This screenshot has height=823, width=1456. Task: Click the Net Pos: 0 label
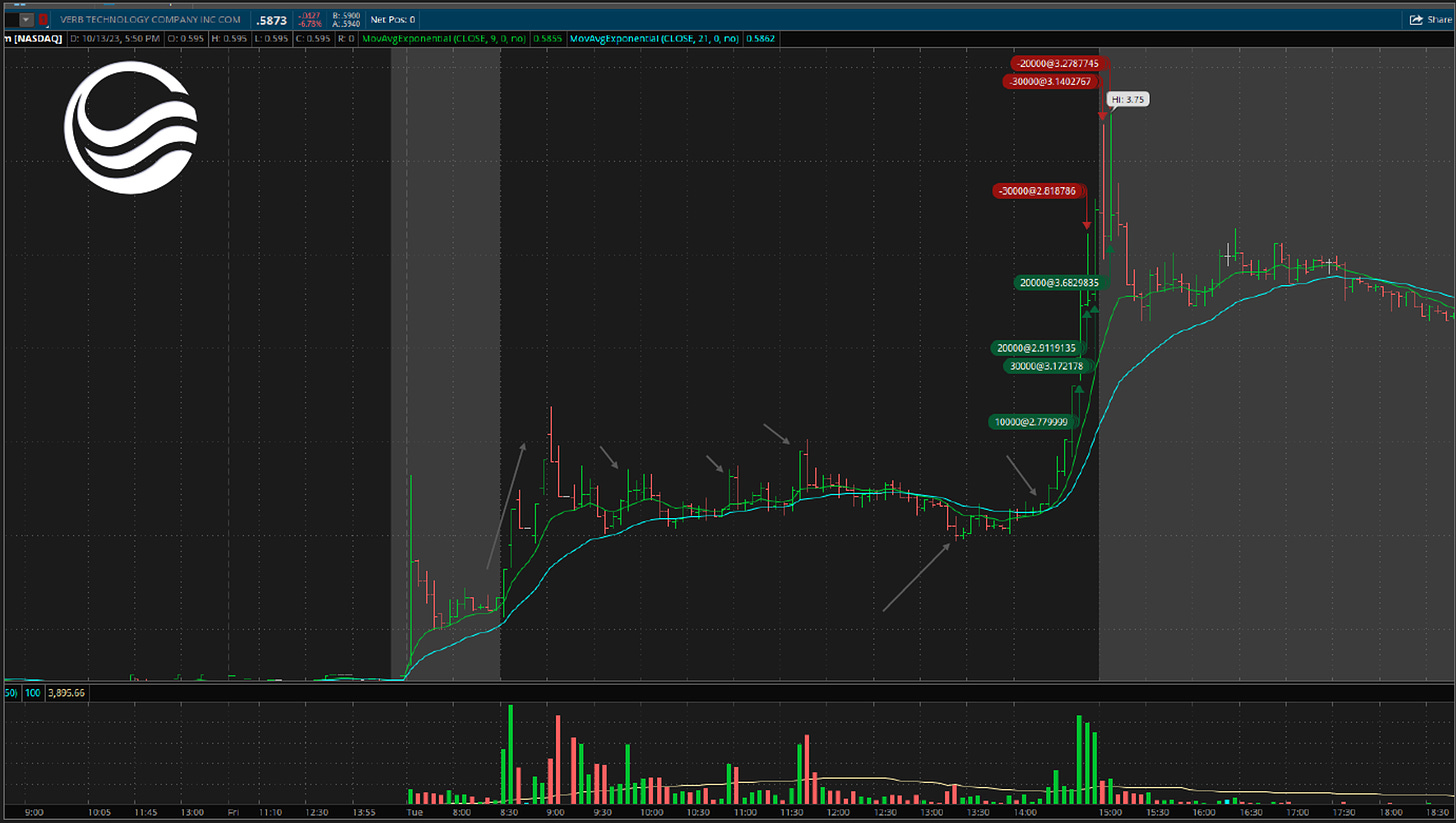coord(392,19)
